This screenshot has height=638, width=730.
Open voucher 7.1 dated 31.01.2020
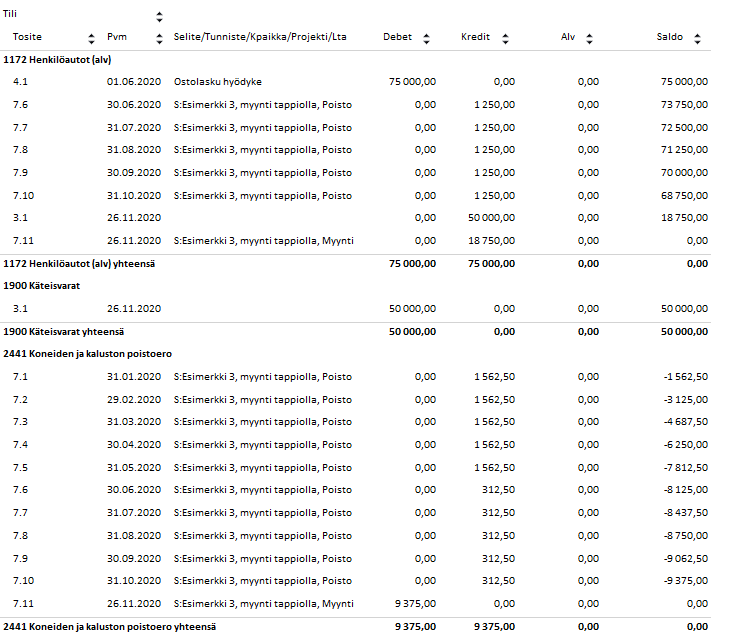pos(20,377)
